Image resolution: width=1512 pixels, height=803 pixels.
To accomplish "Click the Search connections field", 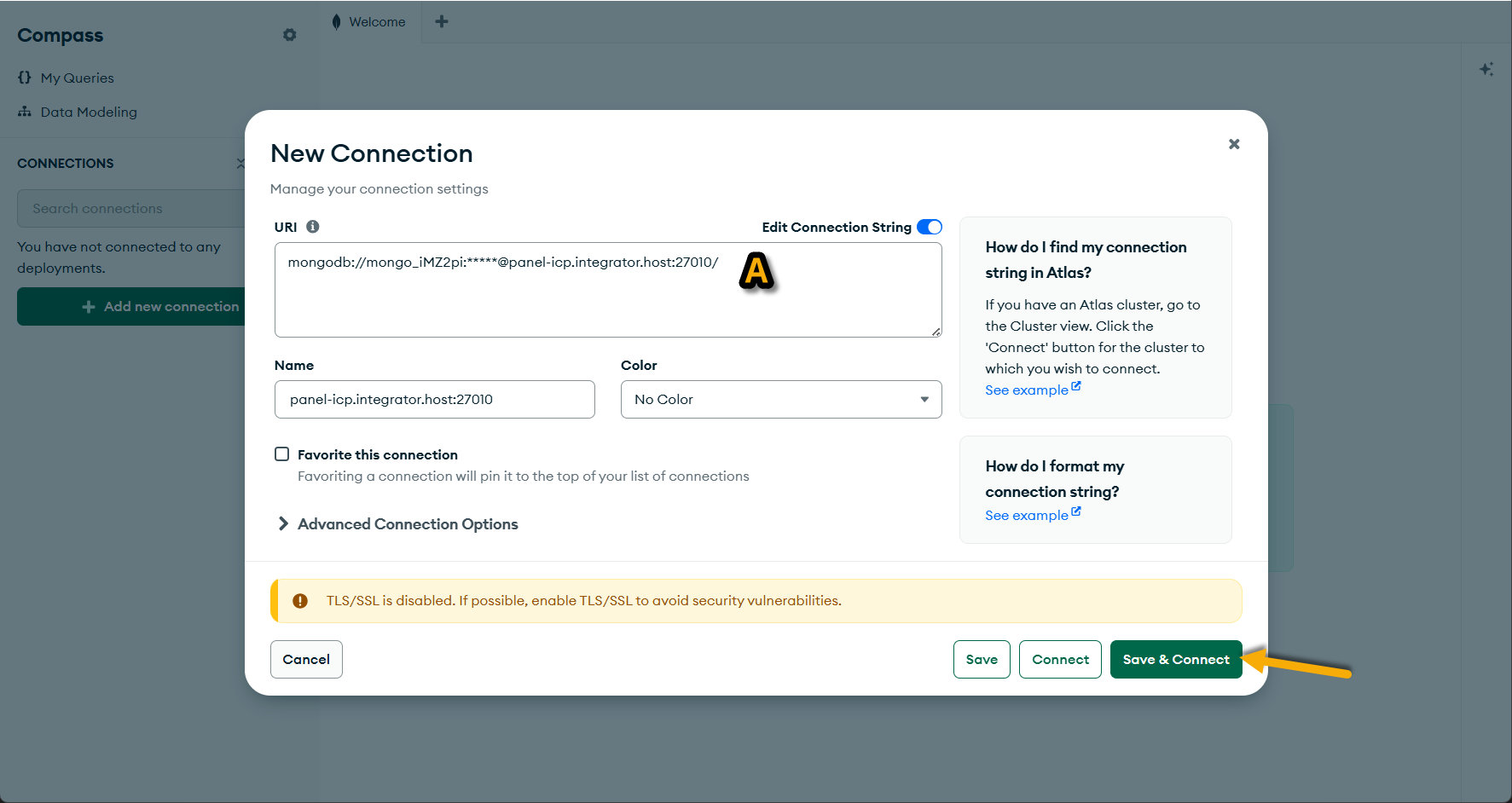I will point(131,209).
